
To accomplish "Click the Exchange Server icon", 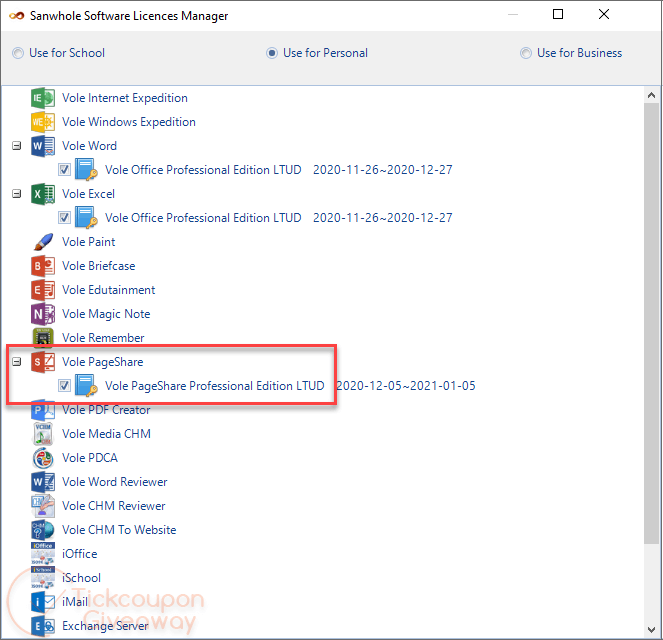I will (43, 626).
